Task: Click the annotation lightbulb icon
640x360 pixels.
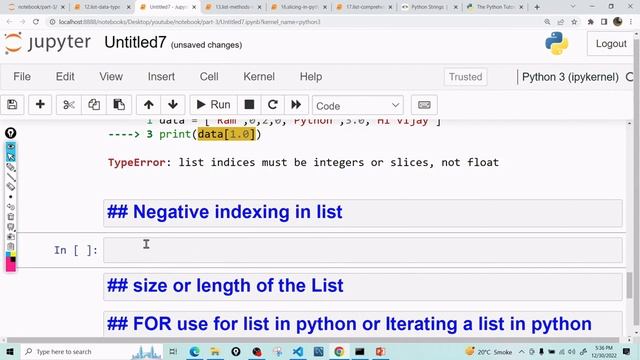Action: coord(11,133)
